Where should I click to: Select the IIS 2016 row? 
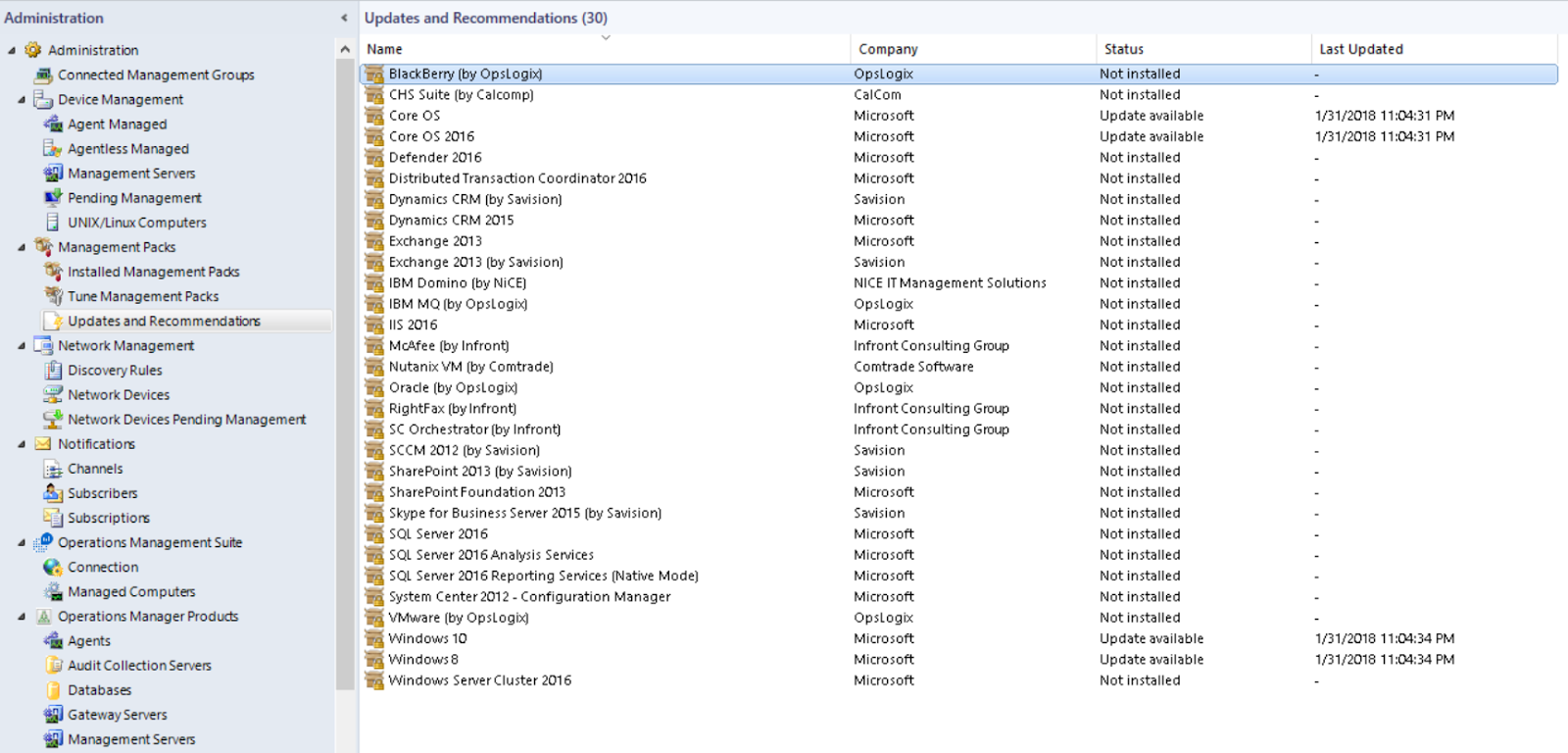click(958, 325)
